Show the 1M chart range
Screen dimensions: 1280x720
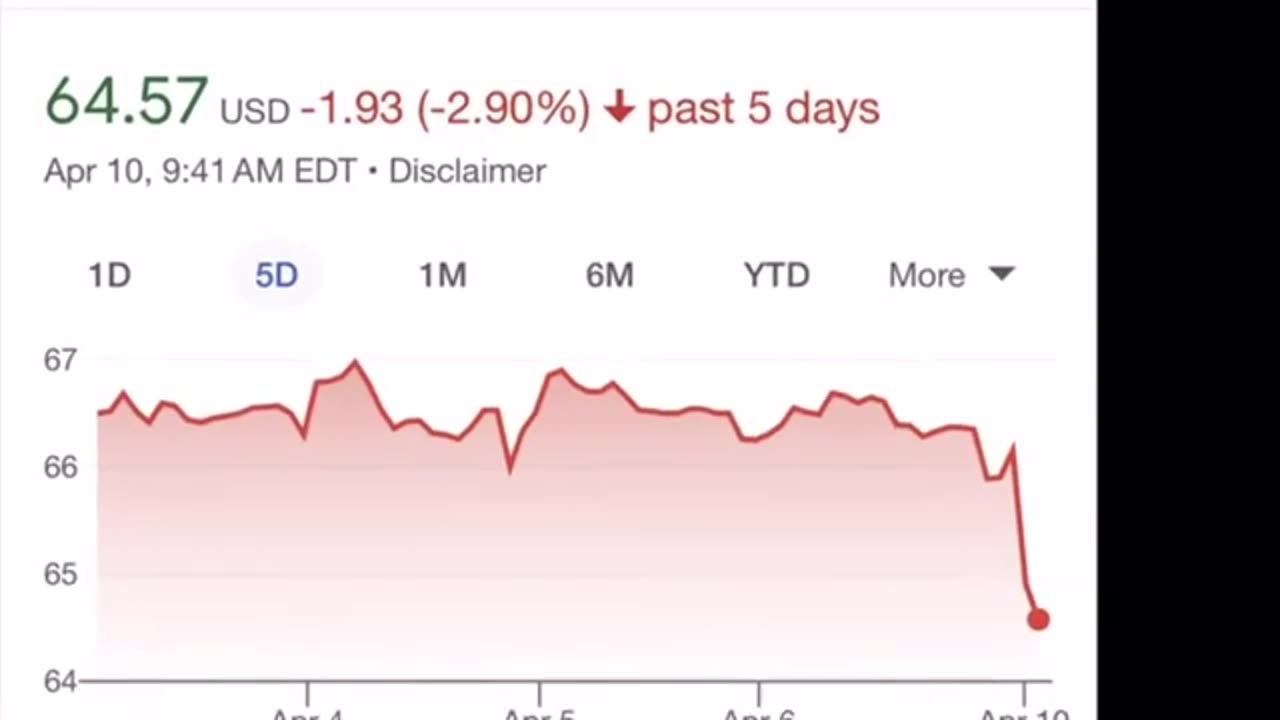coord(442,275)
